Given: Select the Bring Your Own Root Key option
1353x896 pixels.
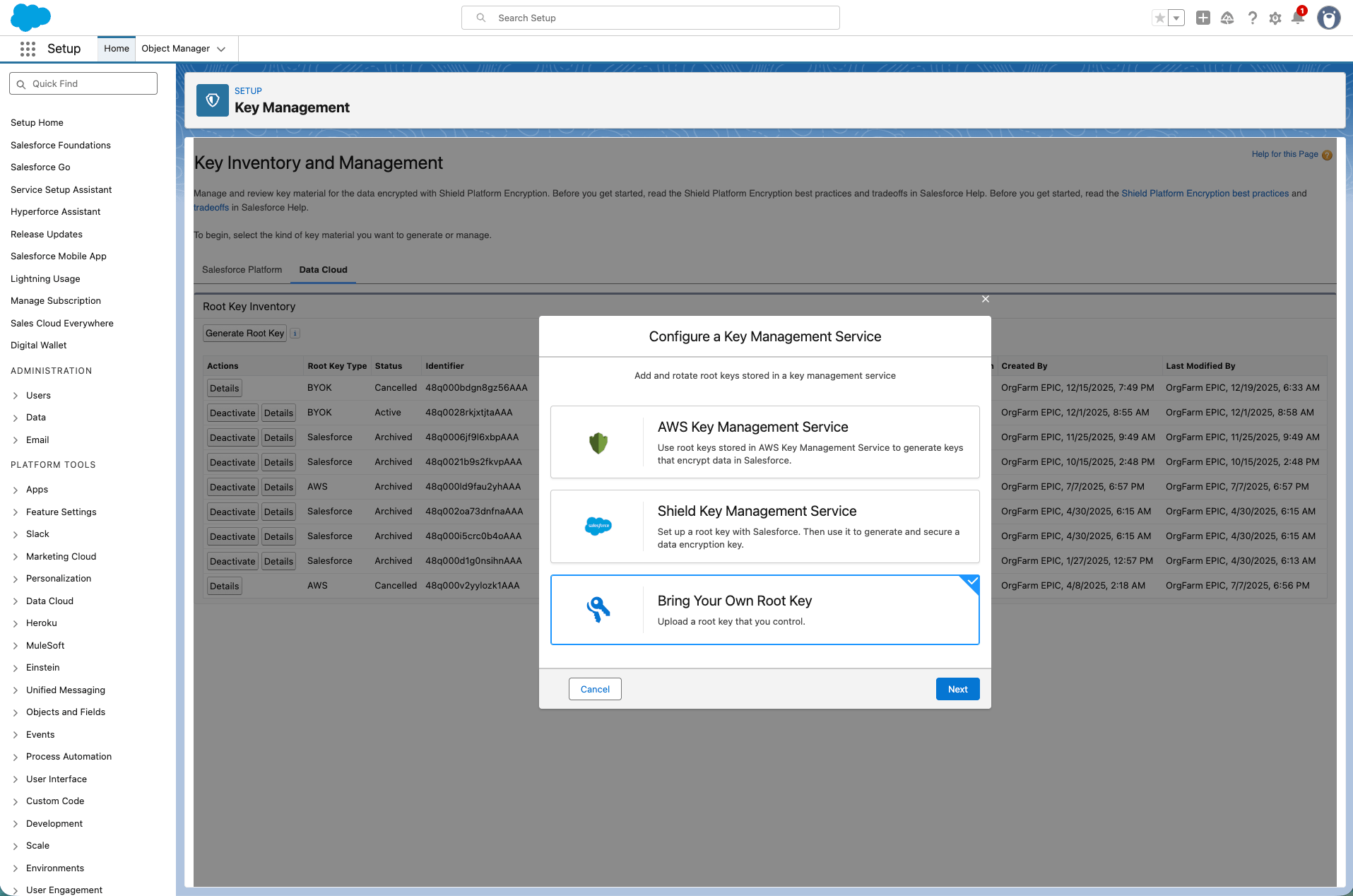Looking at the screenshot, I should 764,610.
